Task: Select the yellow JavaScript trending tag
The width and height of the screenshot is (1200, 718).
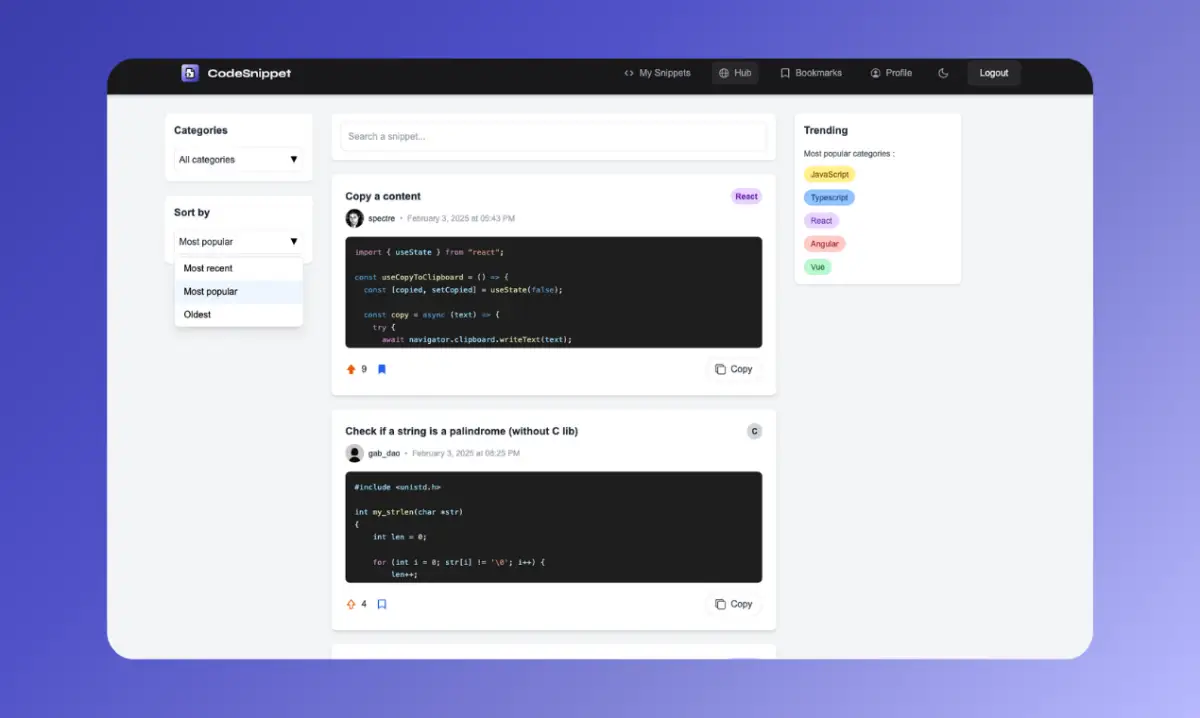Action: click(x=829, y=174)
